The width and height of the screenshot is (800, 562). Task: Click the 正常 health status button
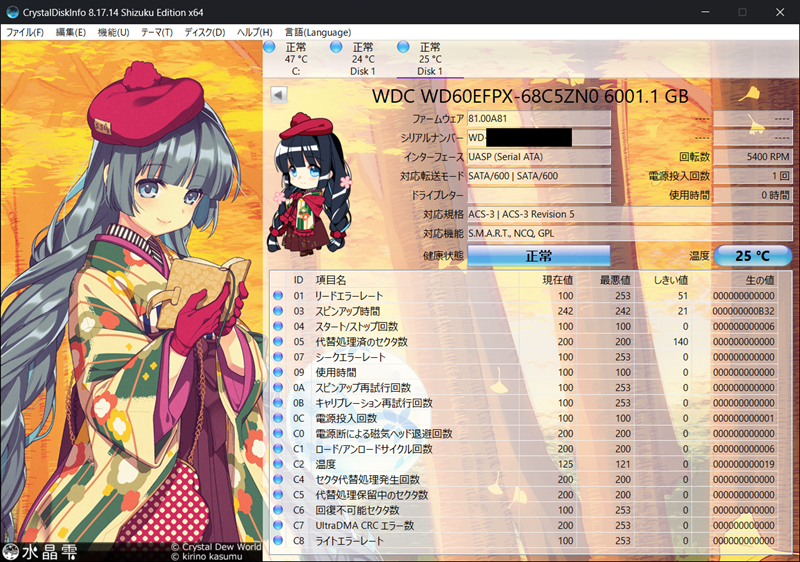[x=539, y=256]
